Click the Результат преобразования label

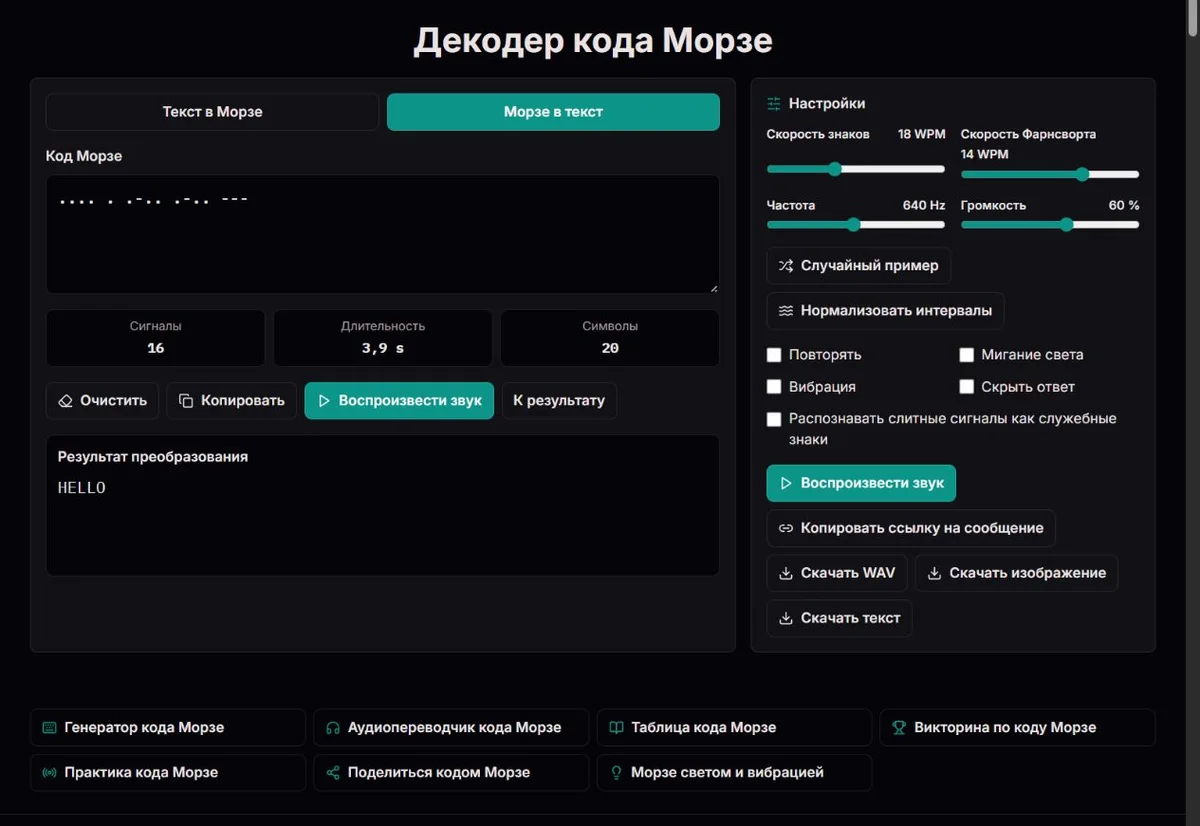pyautogui.click(x=153, y=456)
